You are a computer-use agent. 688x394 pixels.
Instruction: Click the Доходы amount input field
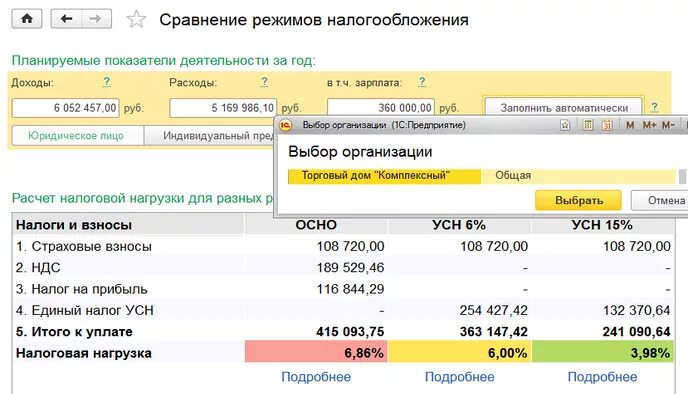pyautogui.click(x=65, y=108)
